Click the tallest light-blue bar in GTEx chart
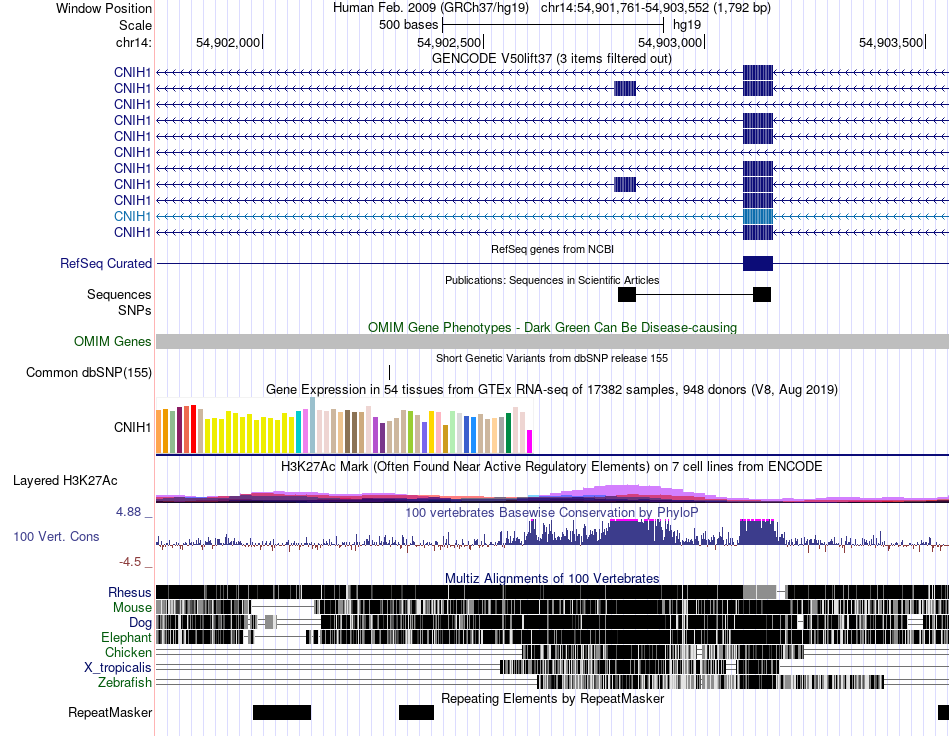The width and height of the screenshot is (950, 736). (313, 425)
